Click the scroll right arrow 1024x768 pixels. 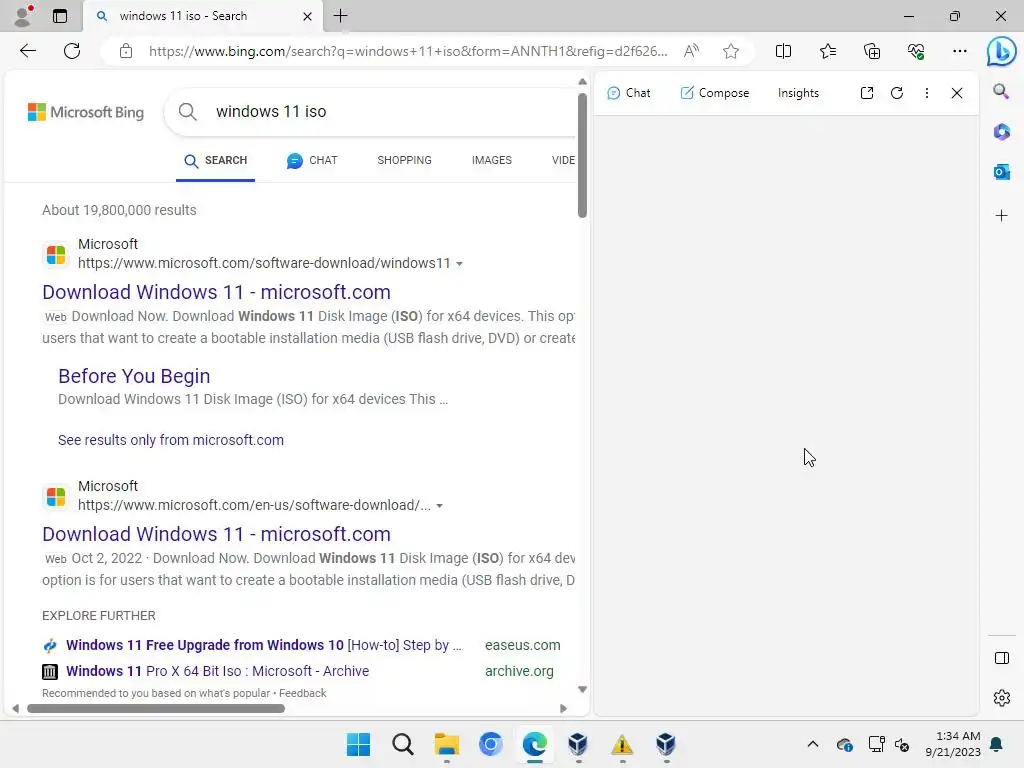coord(564,709)
